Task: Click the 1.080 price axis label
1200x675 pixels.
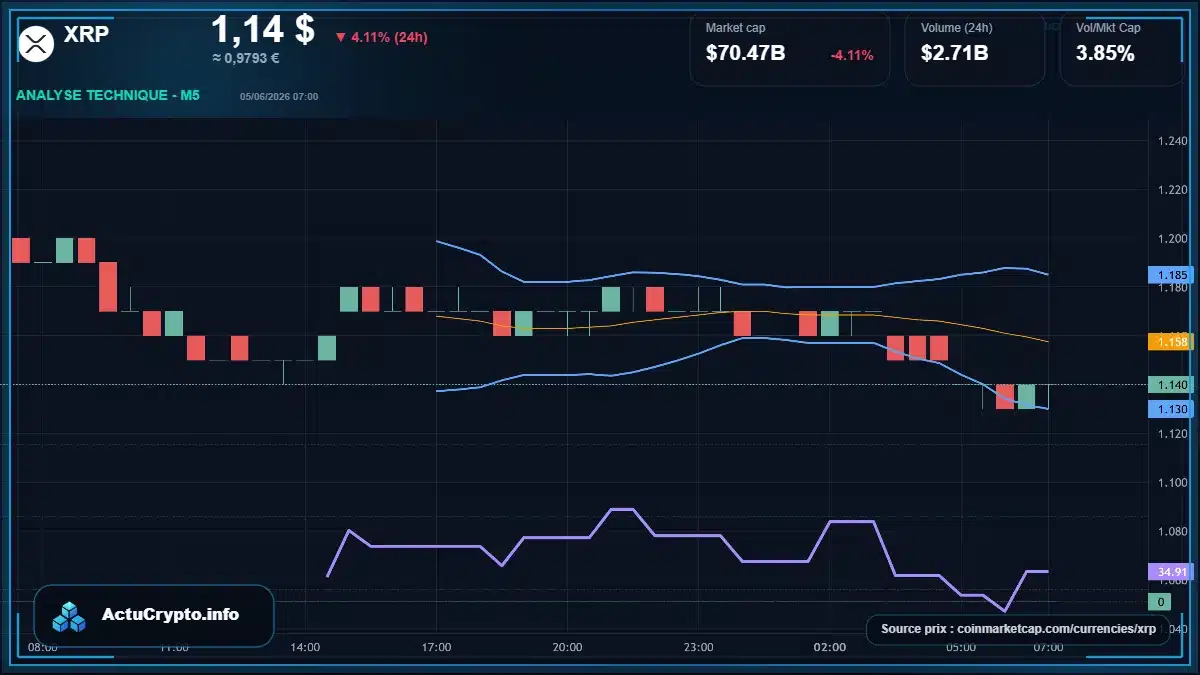Action: (x=1172, y=532)
